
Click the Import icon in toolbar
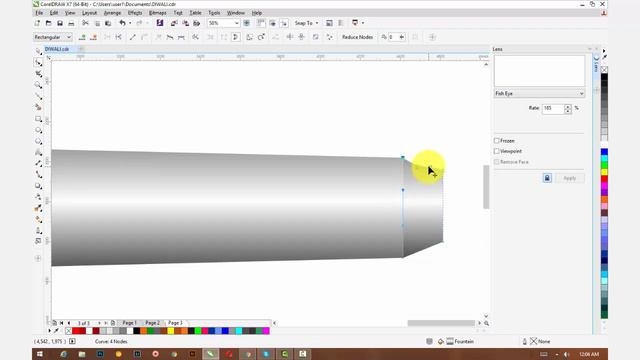(174, 23)
